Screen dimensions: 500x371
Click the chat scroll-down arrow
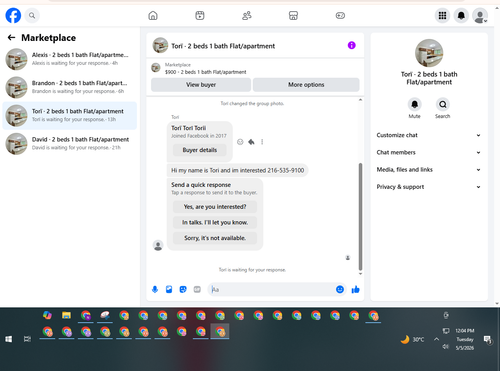pos(360,274)
